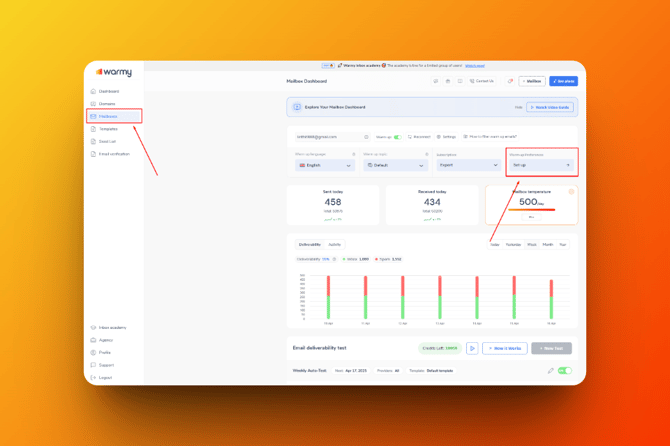
Task: Click the Watch video guide button
Action: 550,107
